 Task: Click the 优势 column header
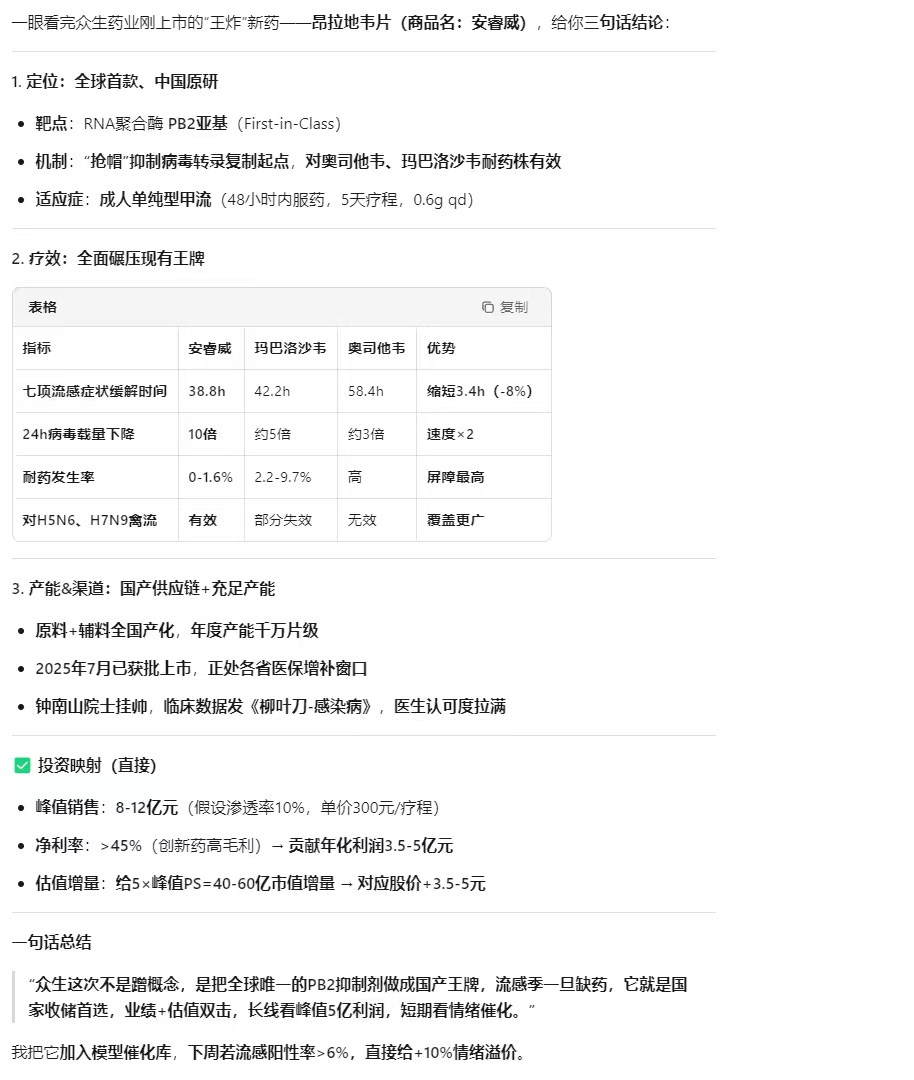click(441, 348)
